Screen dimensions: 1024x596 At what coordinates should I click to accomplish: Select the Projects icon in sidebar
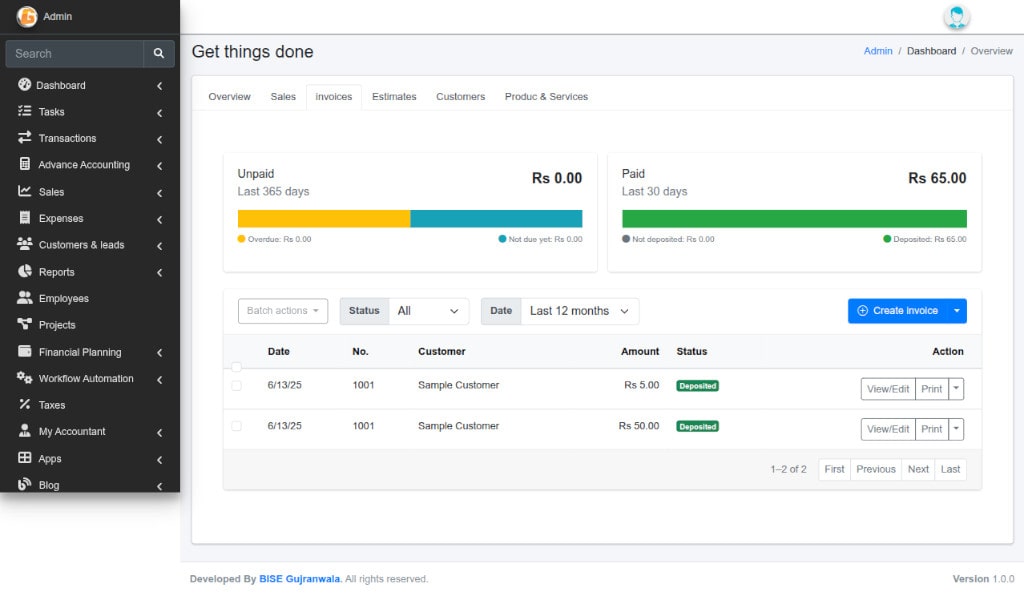(25, 325)
